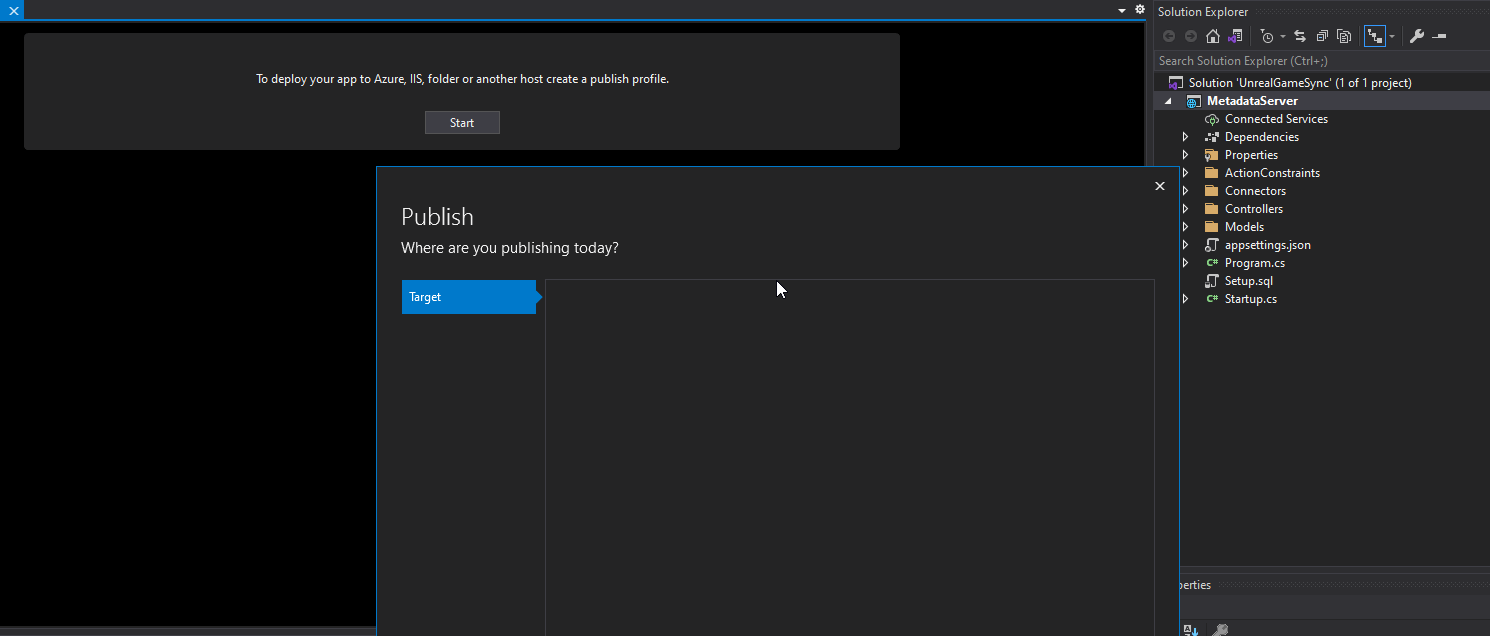This screenshot has width=1490, height=636.
Task: Enable Track Active Item in Solution Explorer
Action: click(1377, 36)
